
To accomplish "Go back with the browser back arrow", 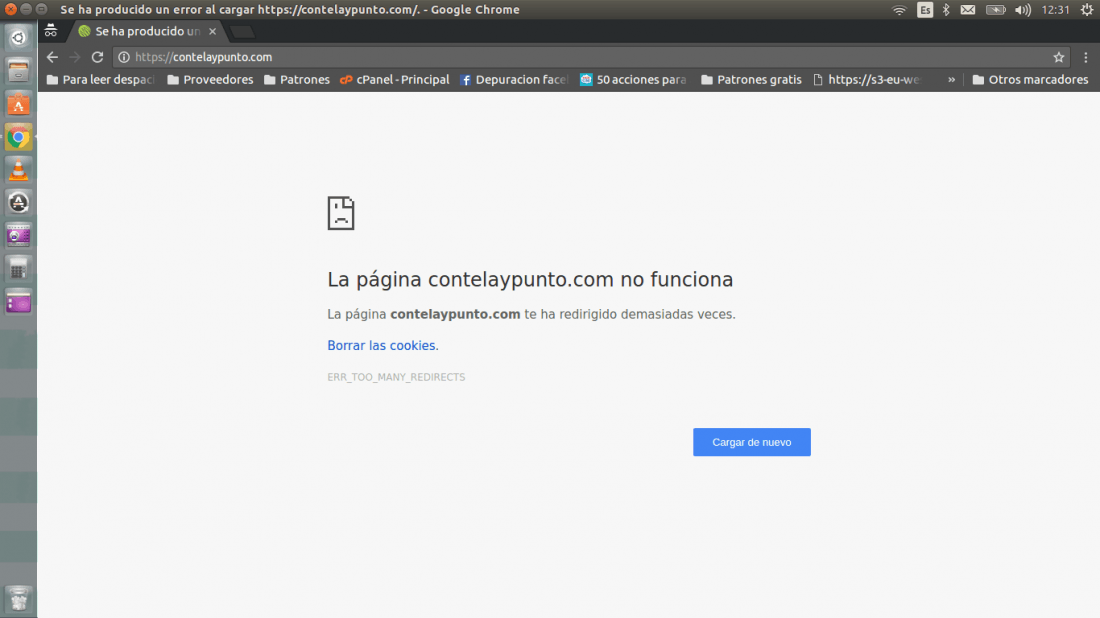I will pyautogui.click(x=53, y=58).
